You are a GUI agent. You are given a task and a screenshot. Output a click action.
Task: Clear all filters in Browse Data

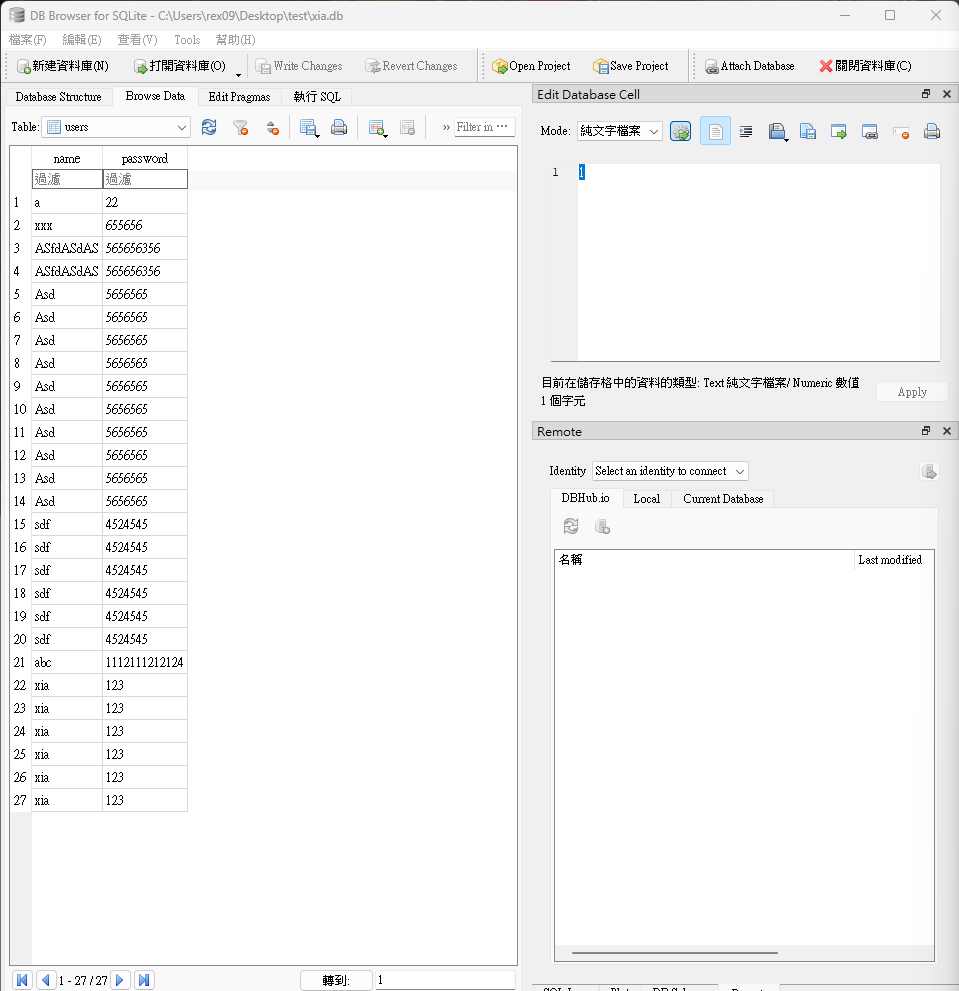point(240,127)
